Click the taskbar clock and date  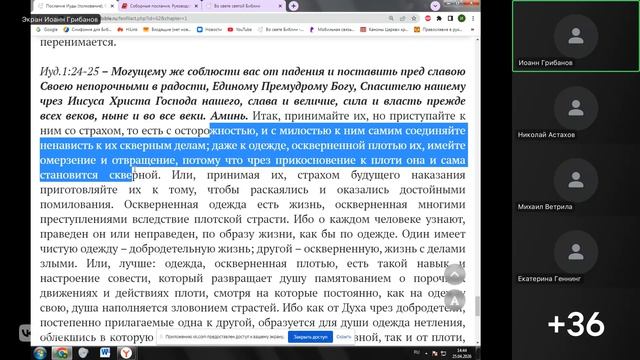pyautogui.click(x=462, y=353)
